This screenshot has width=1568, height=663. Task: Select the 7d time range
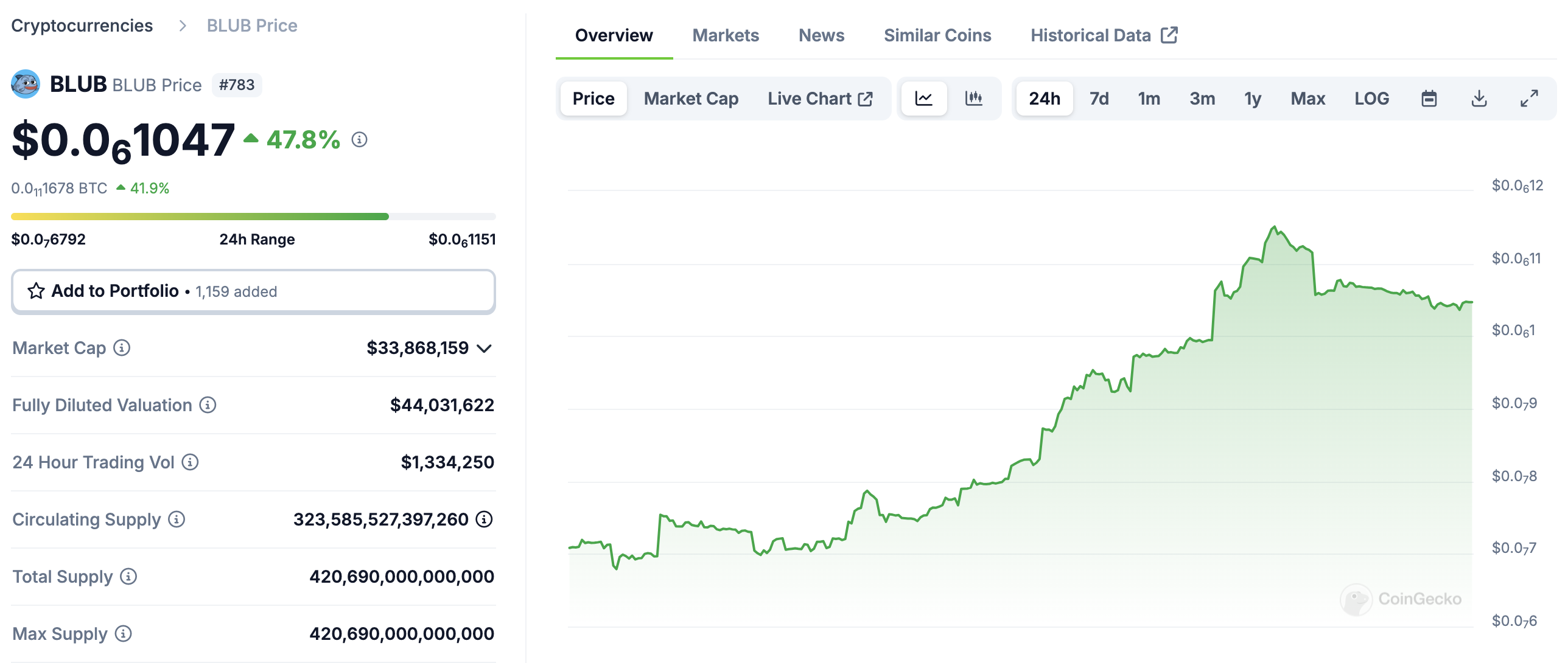pos(1099,99)
